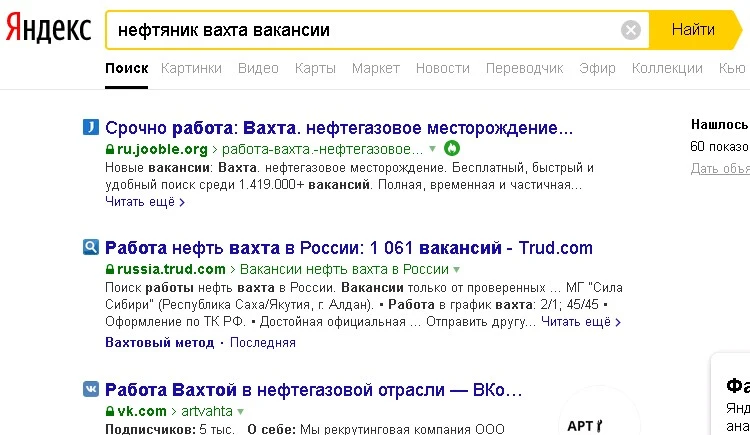Click the magnifier favicon of Trud.com result
The width and height of the screenshot is (750, 435).
90,247
